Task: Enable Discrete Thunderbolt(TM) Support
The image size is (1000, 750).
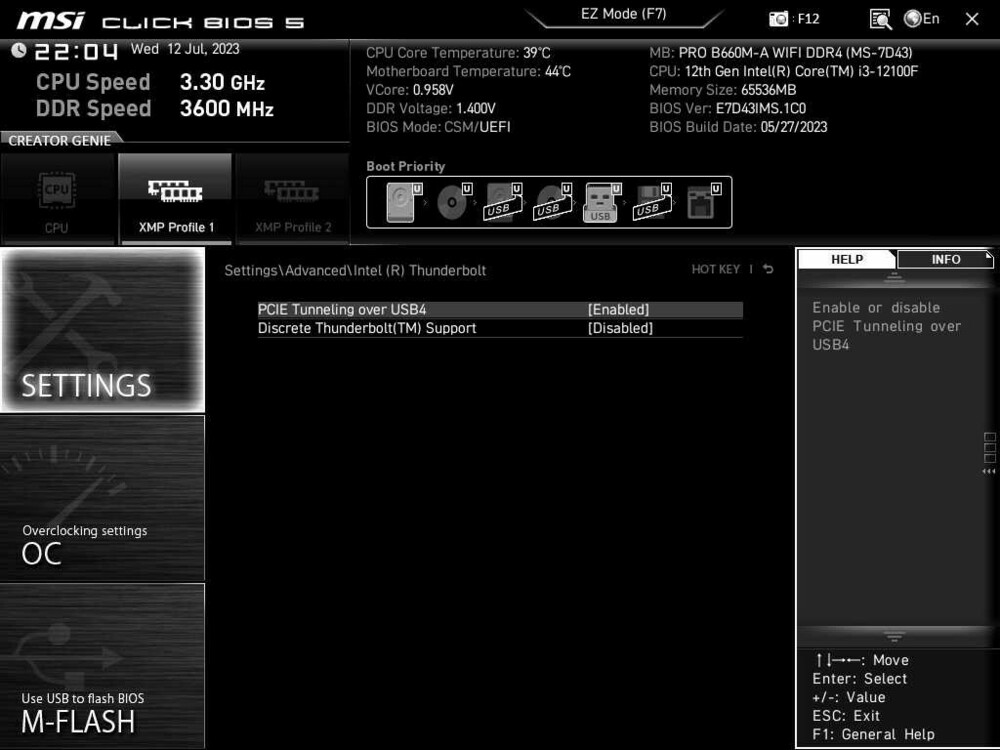Action: (x=620, y=328)
